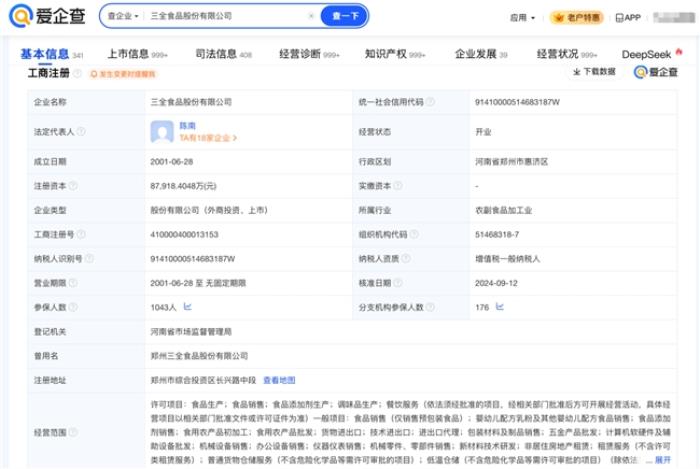
Task: Clear the search box with the X icon
Action: coord(311,16)
